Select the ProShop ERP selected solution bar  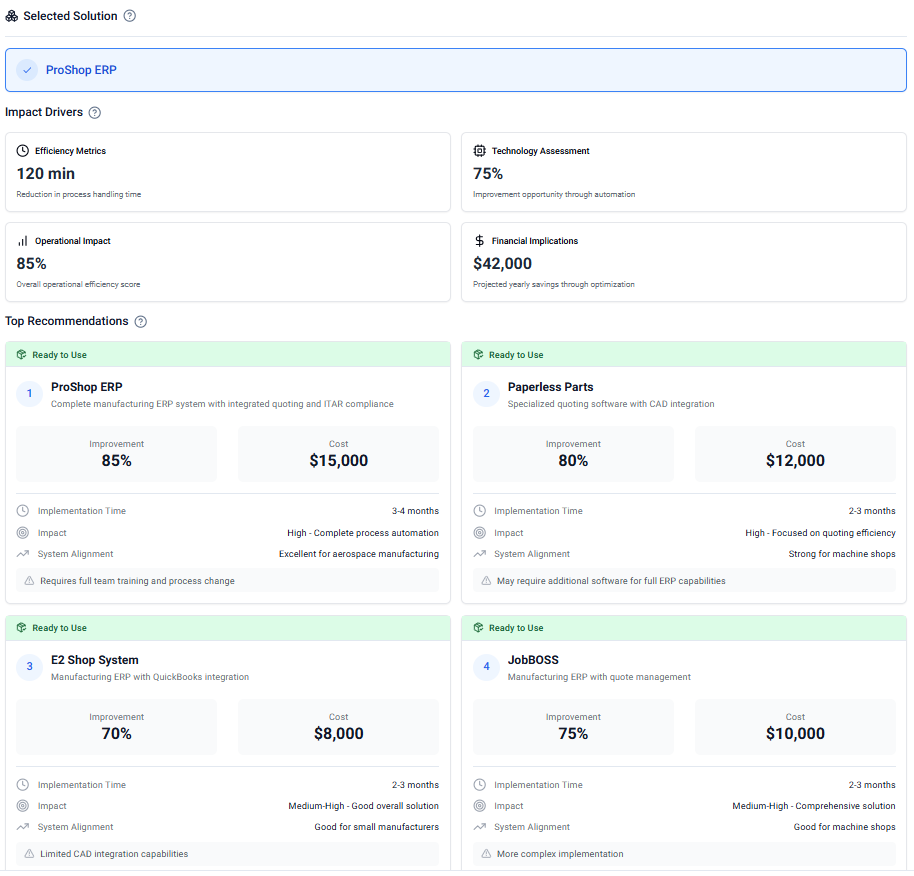(456, 70)
